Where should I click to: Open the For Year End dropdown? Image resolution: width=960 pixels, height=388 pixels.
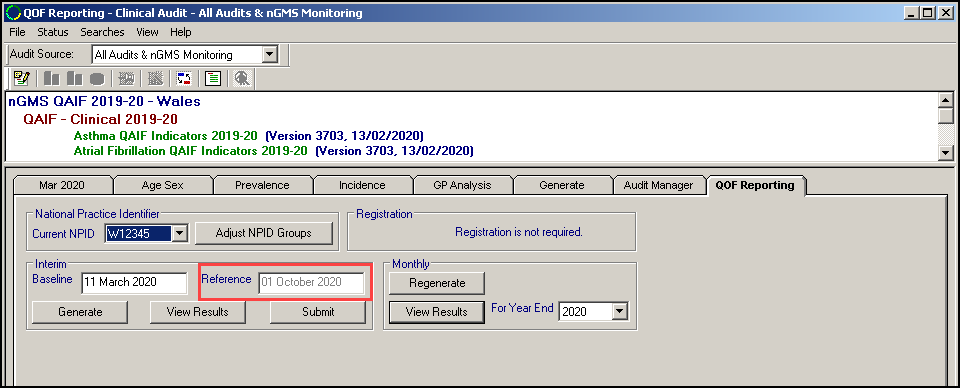[620, 312]
